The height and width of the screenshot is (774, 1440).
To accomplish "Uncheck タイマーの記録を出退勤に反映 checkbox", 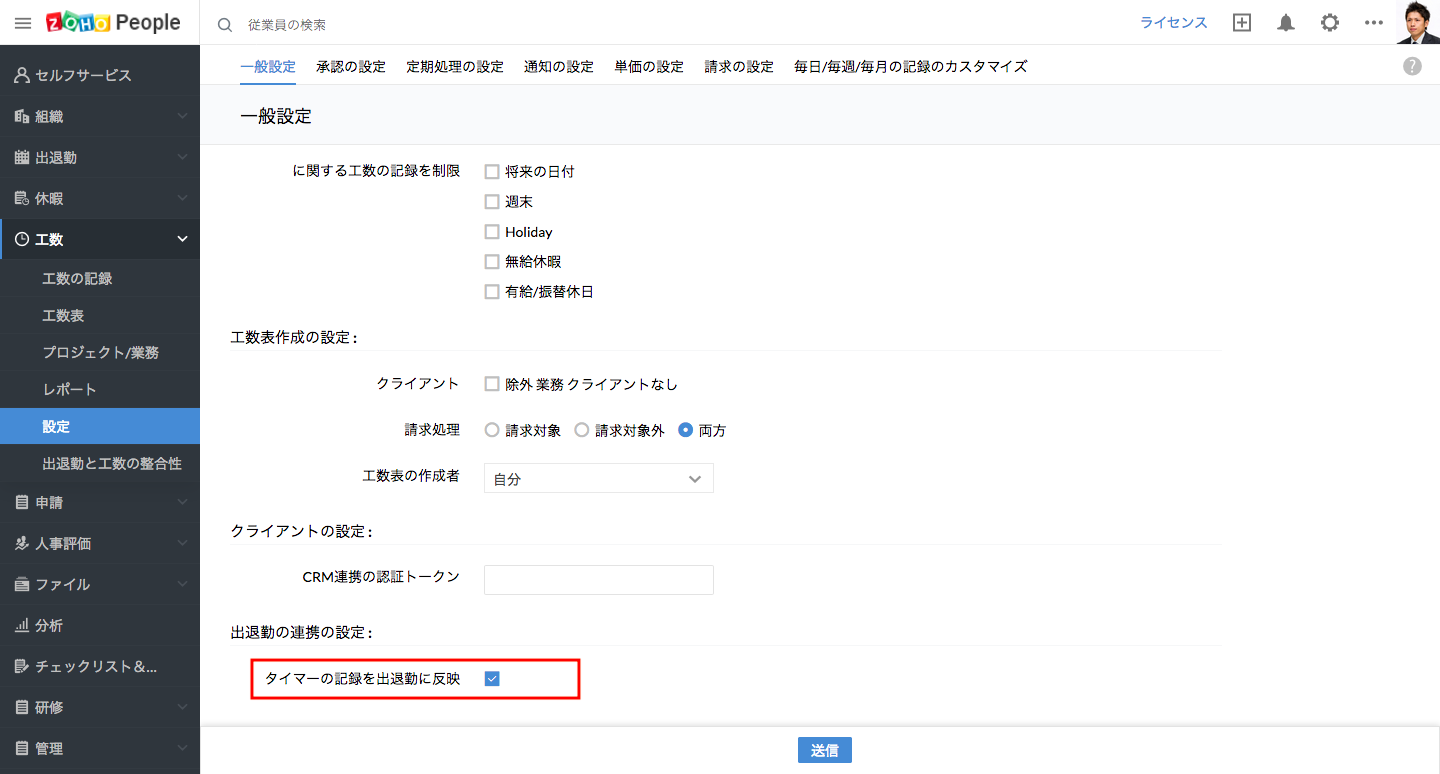I will pyautogui.click(x=492, y=679).
